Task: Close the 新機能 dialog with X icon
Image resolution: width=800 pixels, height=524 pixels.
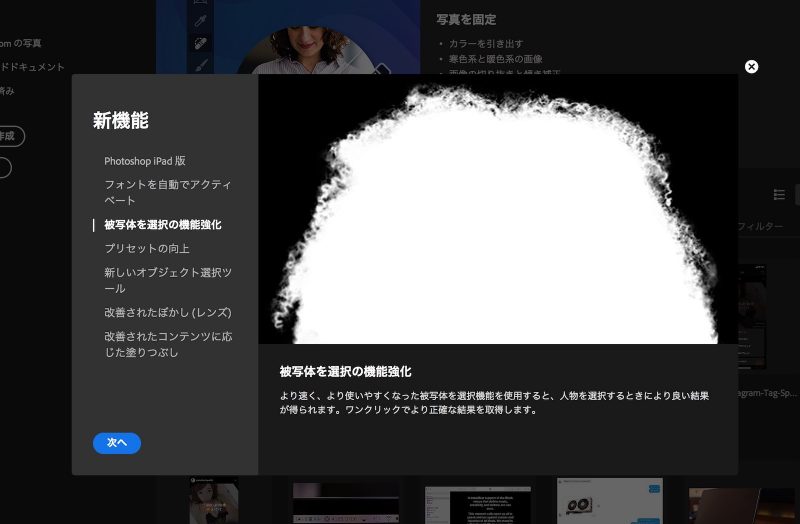Action: pyautogui.click(x=751, y=67)
